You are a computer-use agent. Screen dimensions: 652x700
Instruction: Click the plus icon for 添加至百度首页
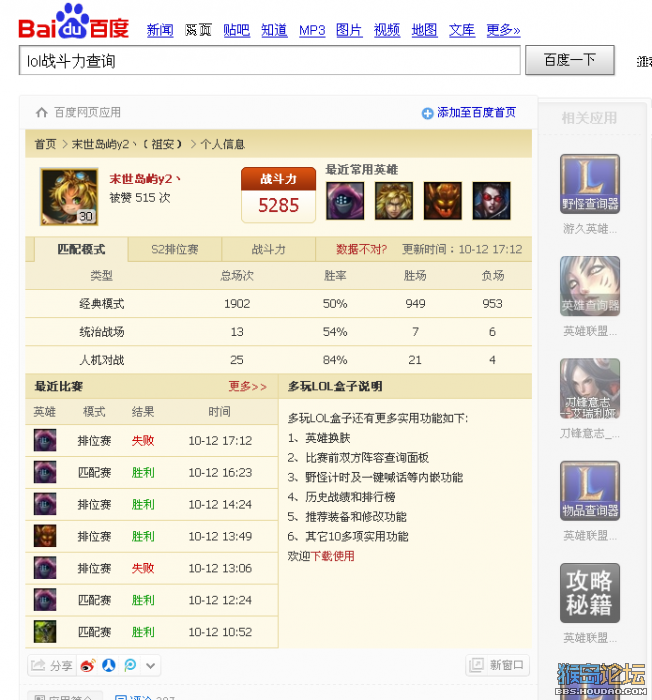point(427,113)
